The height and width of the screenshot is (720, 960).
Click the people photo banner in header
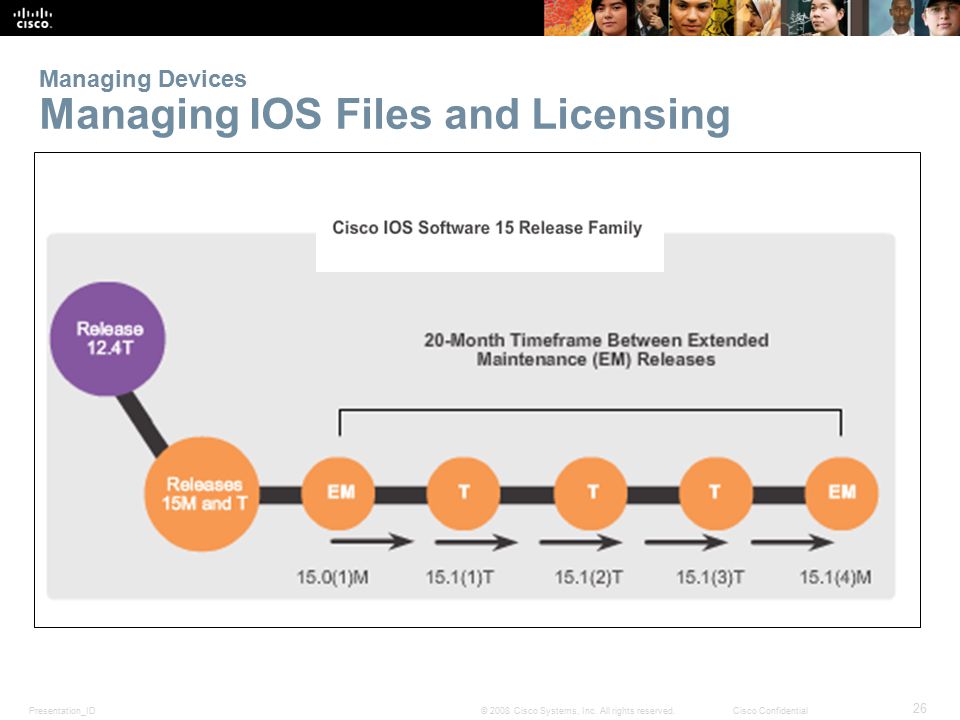coord(752,18)
